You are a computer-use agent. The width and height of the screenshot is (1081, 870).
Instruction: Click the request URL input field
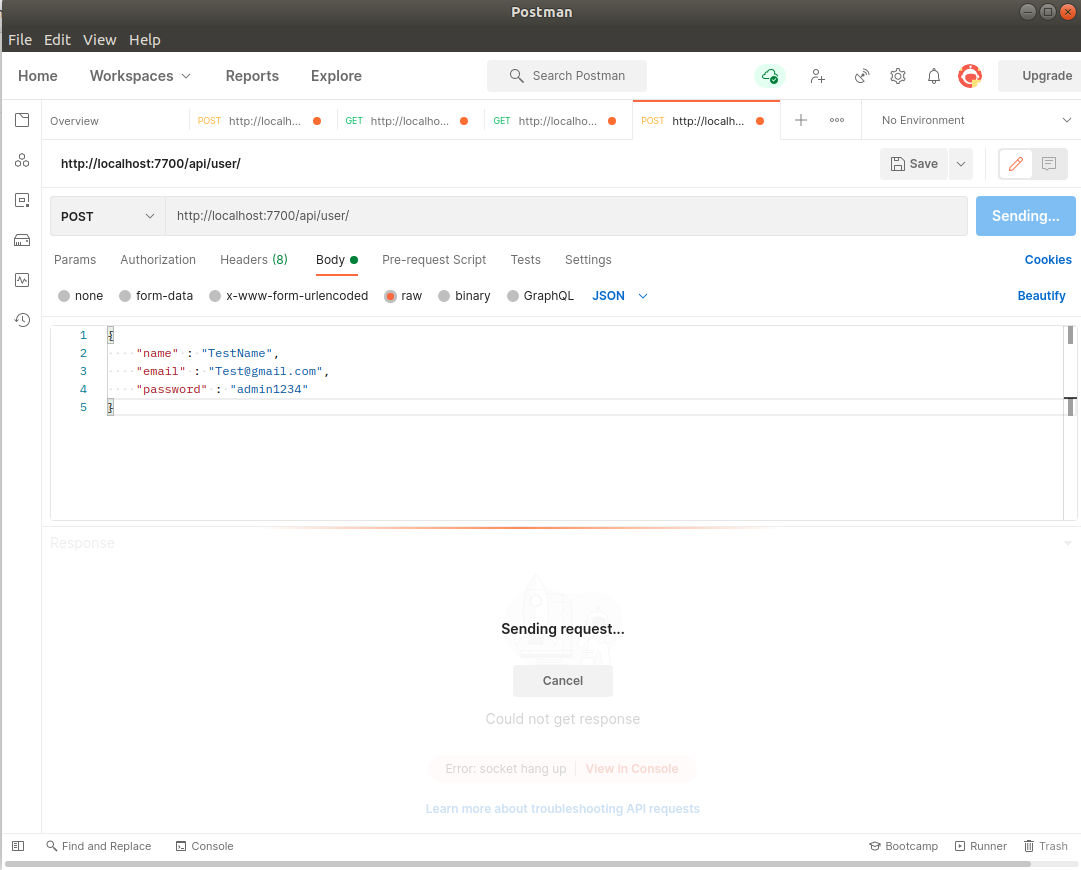point(566,216)
